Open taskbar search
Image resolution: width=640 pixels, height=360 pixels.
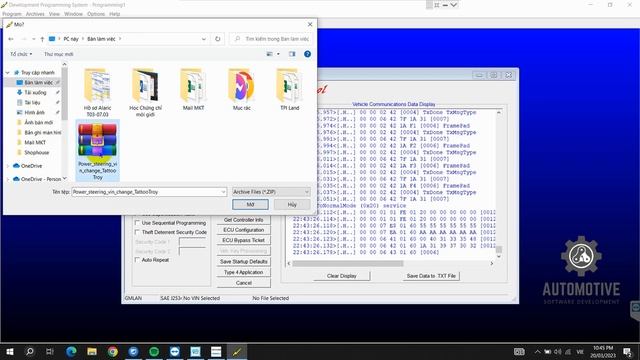(30, 351)
